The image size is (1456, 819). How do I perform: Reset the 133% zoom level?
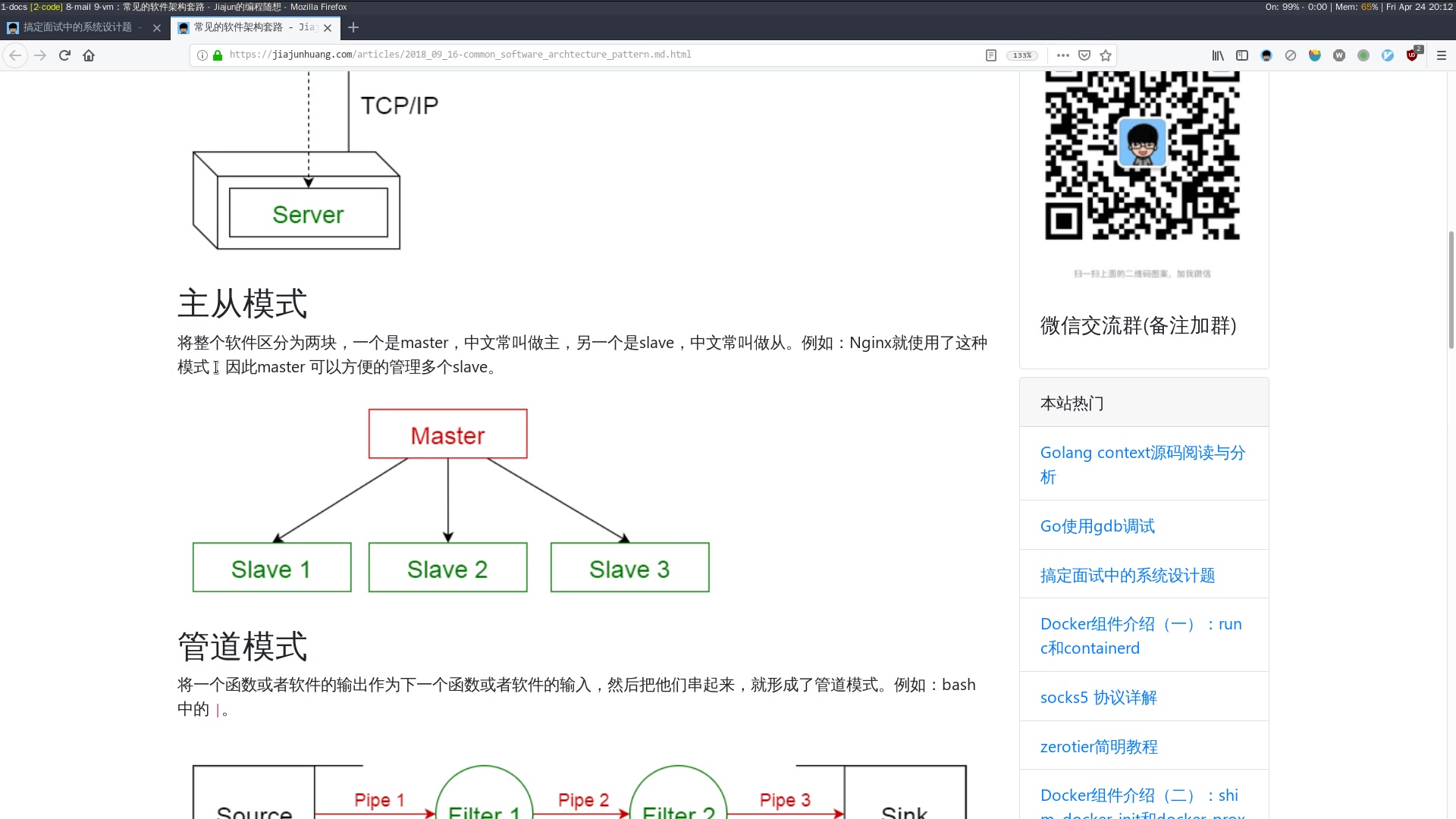click(1021, 55)
